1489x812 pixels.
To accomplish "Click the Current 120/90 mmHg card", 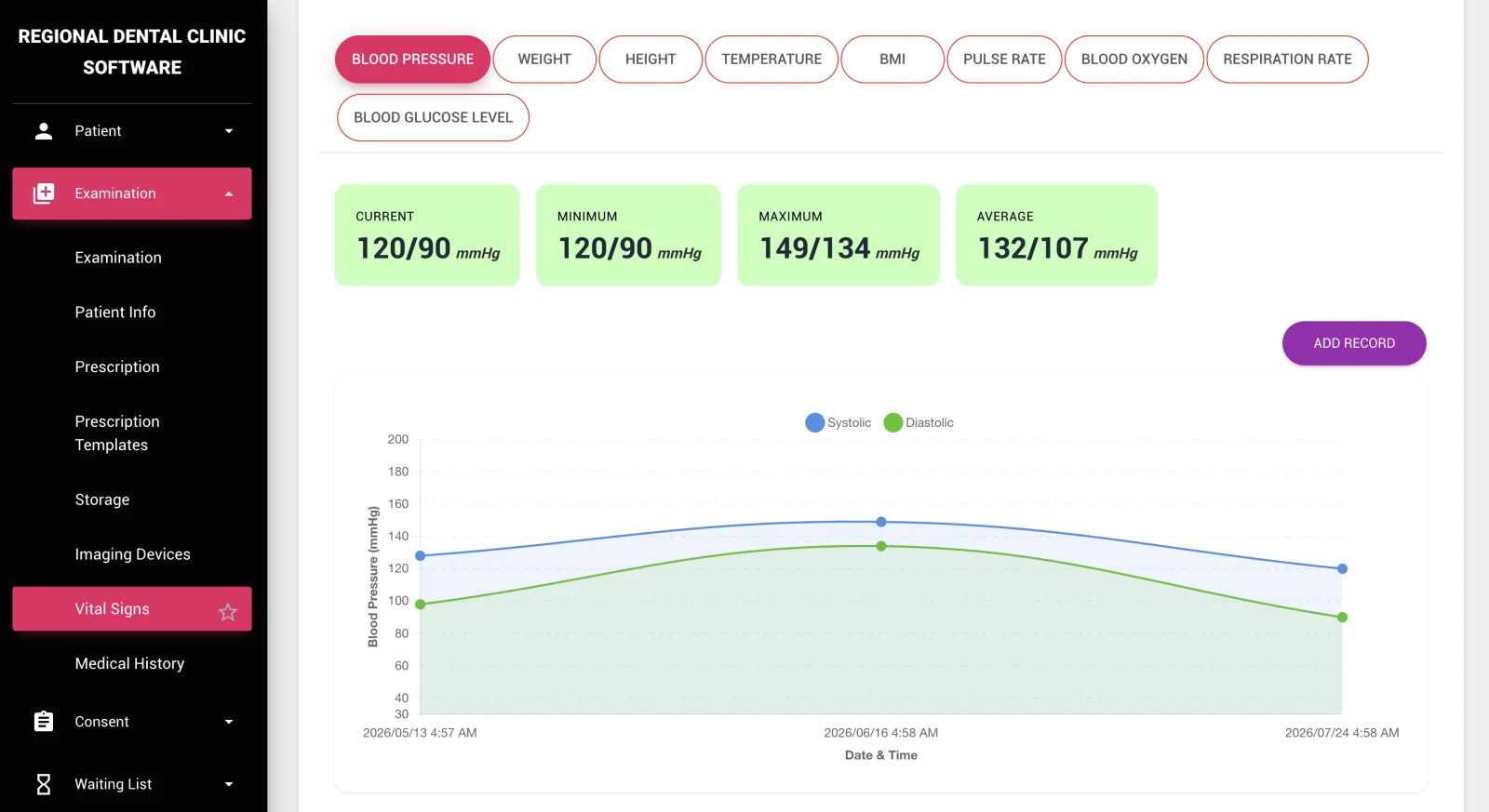I will point(427,235).
